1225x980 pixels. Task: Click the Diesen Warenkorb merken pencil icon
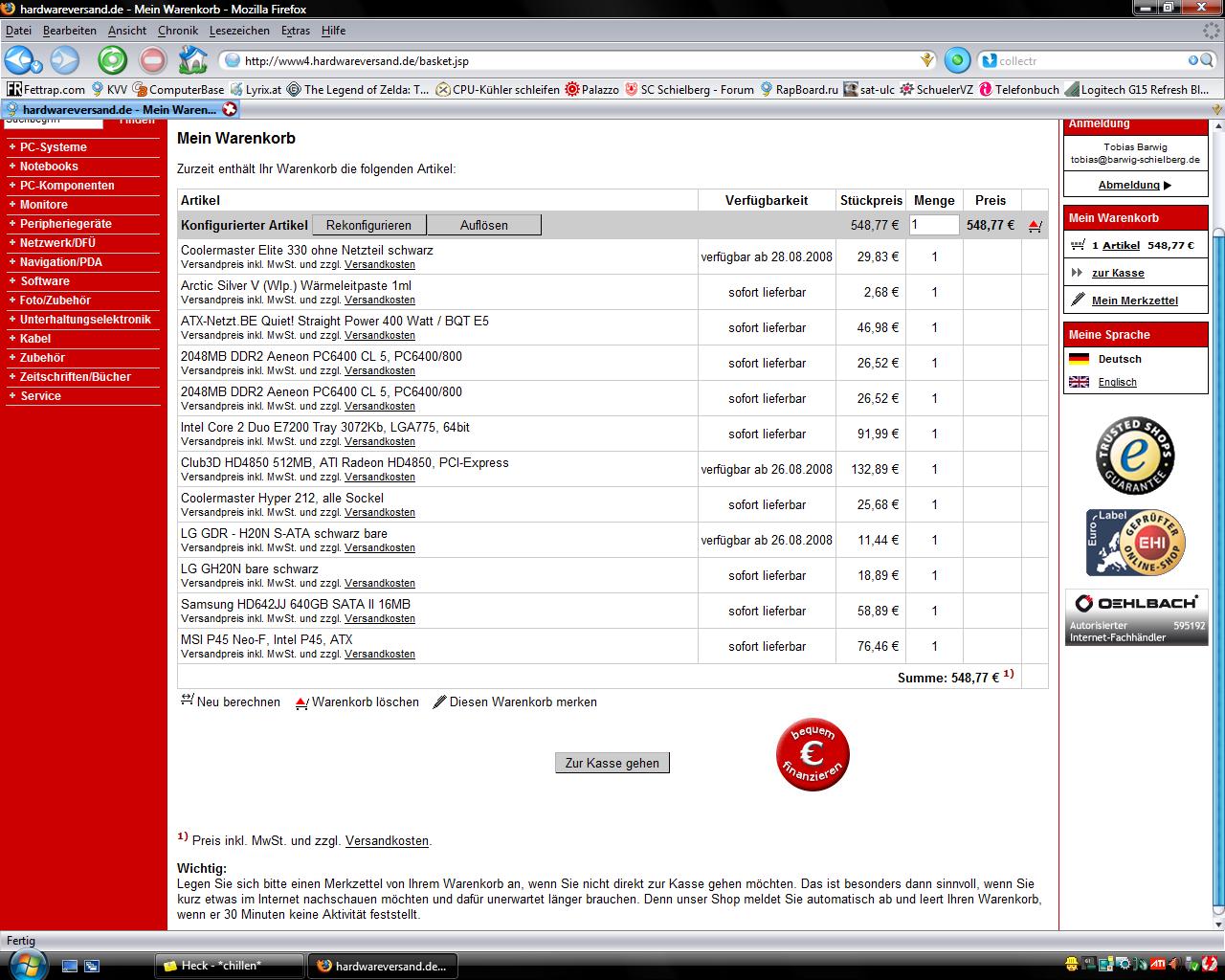(439, 702)
